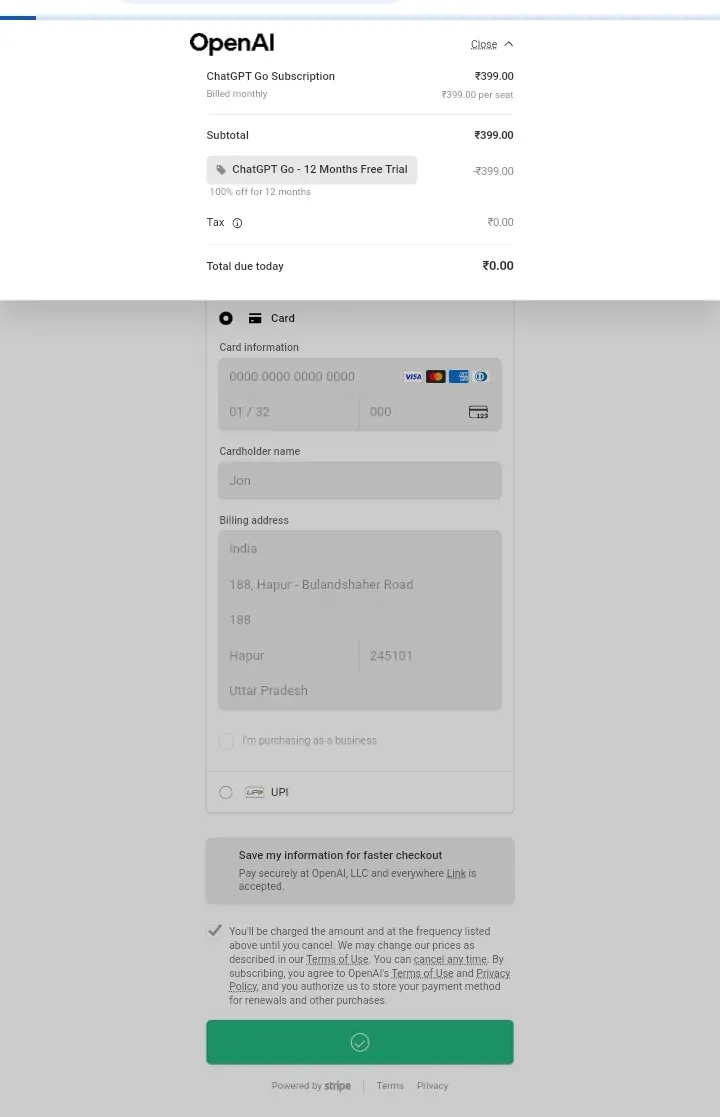Open the footer Privacy link
This screenshot has height=1117, width=720.
432,1086
